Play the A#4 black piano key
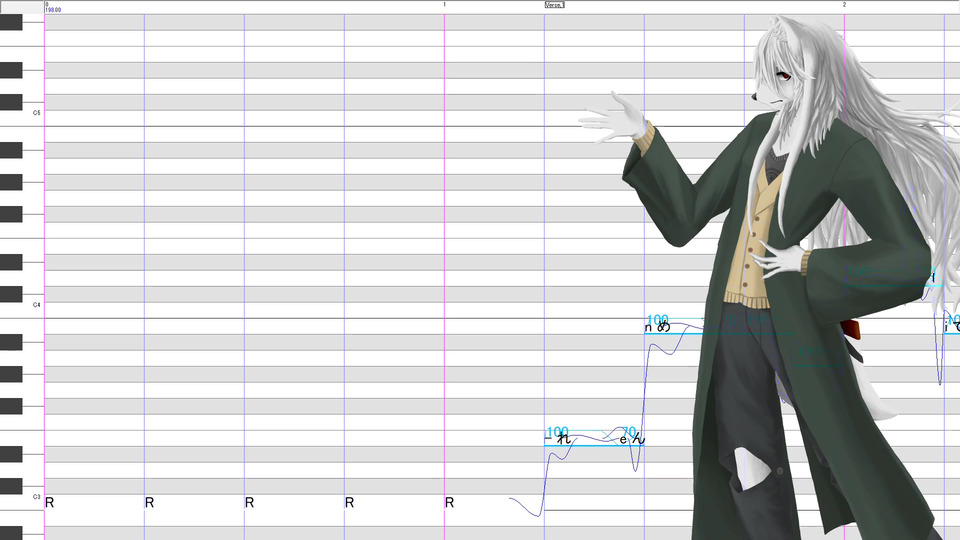This screenshot has height=540, width=960. pyautogui.click(x=11, y=150)
